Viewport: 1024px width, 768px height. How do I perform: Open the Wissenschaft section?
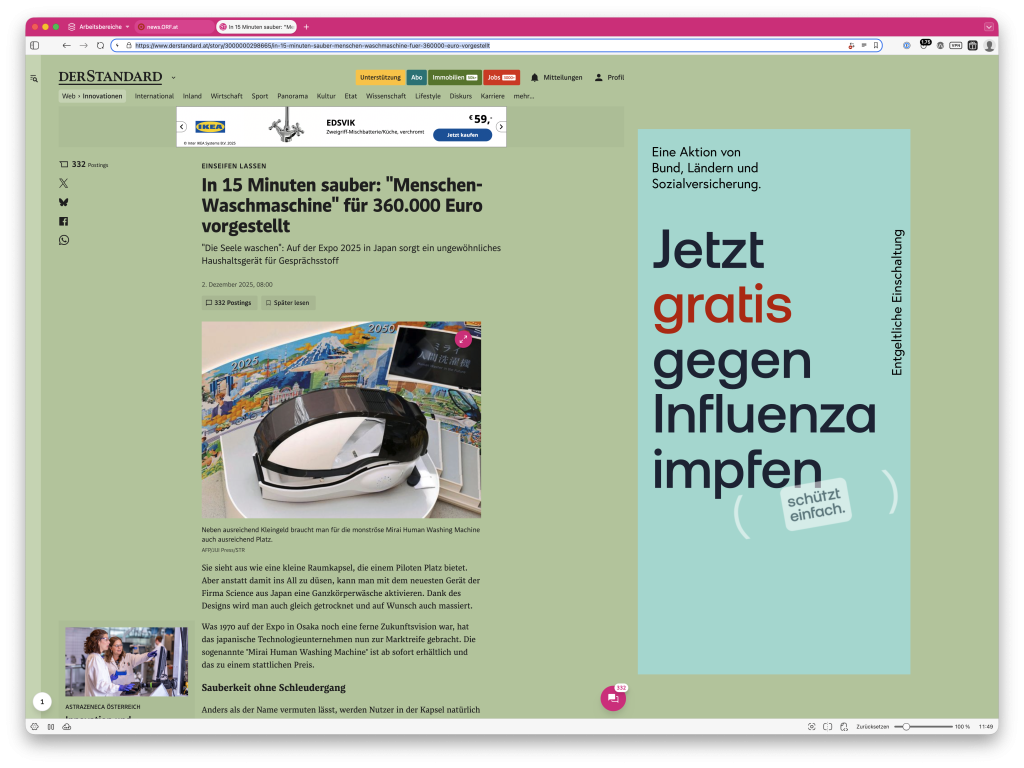[x=387, y=96]
